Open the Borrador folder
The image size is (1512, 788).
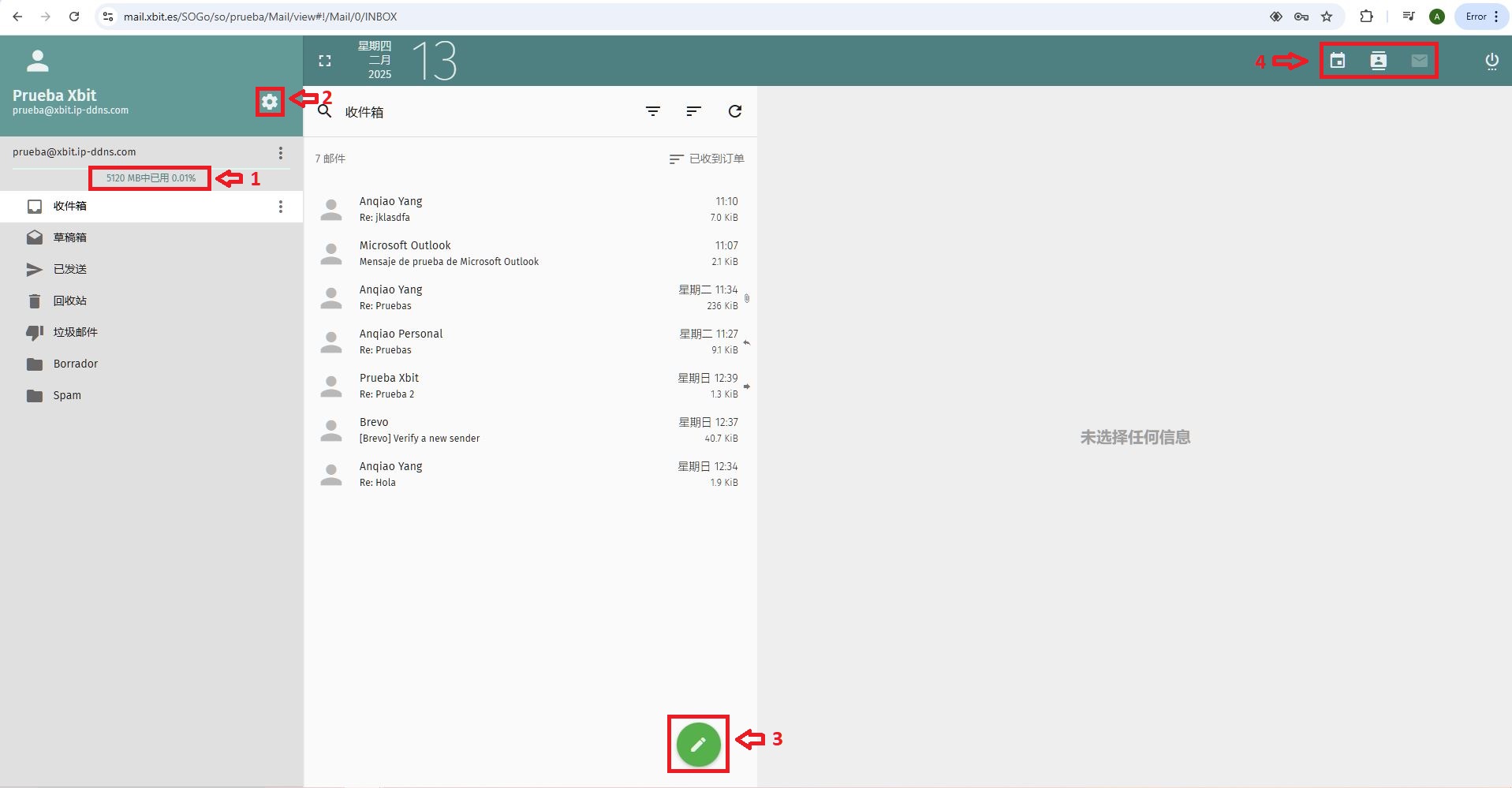151,364
